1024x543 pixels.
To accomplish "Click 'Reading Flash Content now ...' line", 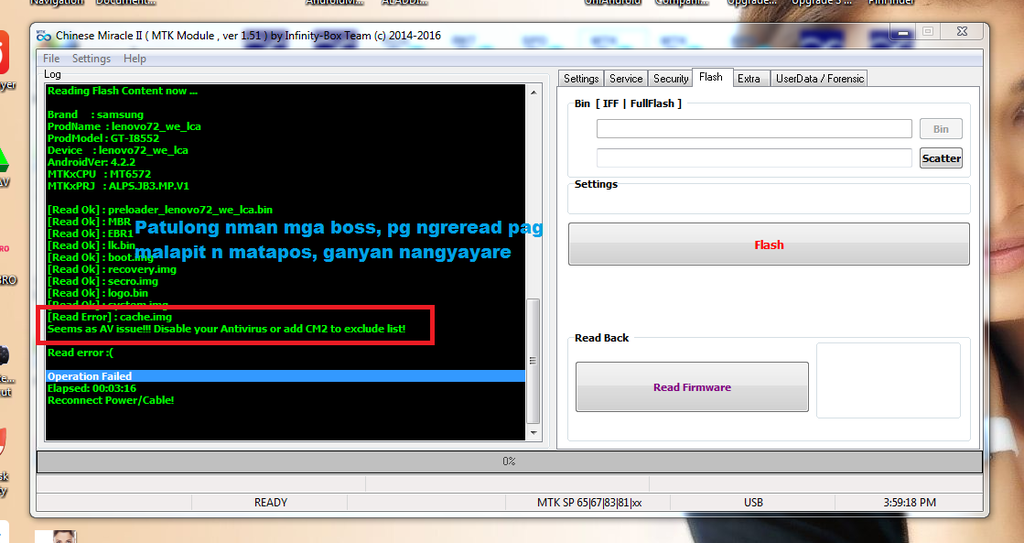I will tap(122, 91).
